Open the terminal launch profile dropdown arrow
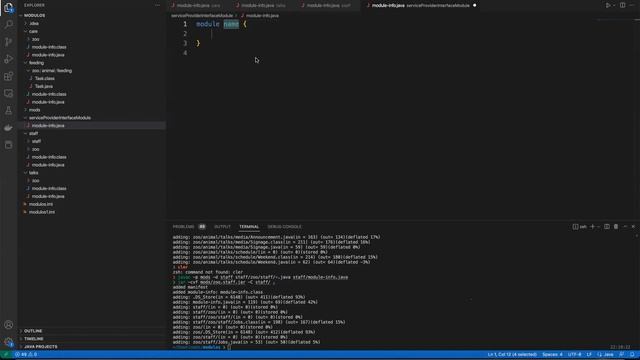Viewport: 640px width, 360px height. (x=598, y=227)
